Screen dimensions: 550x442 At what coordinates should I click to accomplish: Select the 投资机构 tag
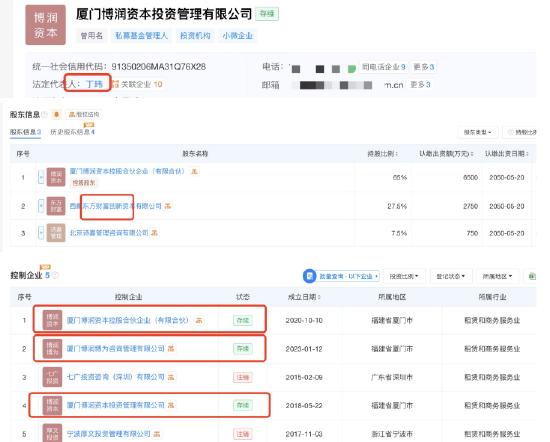pyautogui.click(x=195, y=36)
